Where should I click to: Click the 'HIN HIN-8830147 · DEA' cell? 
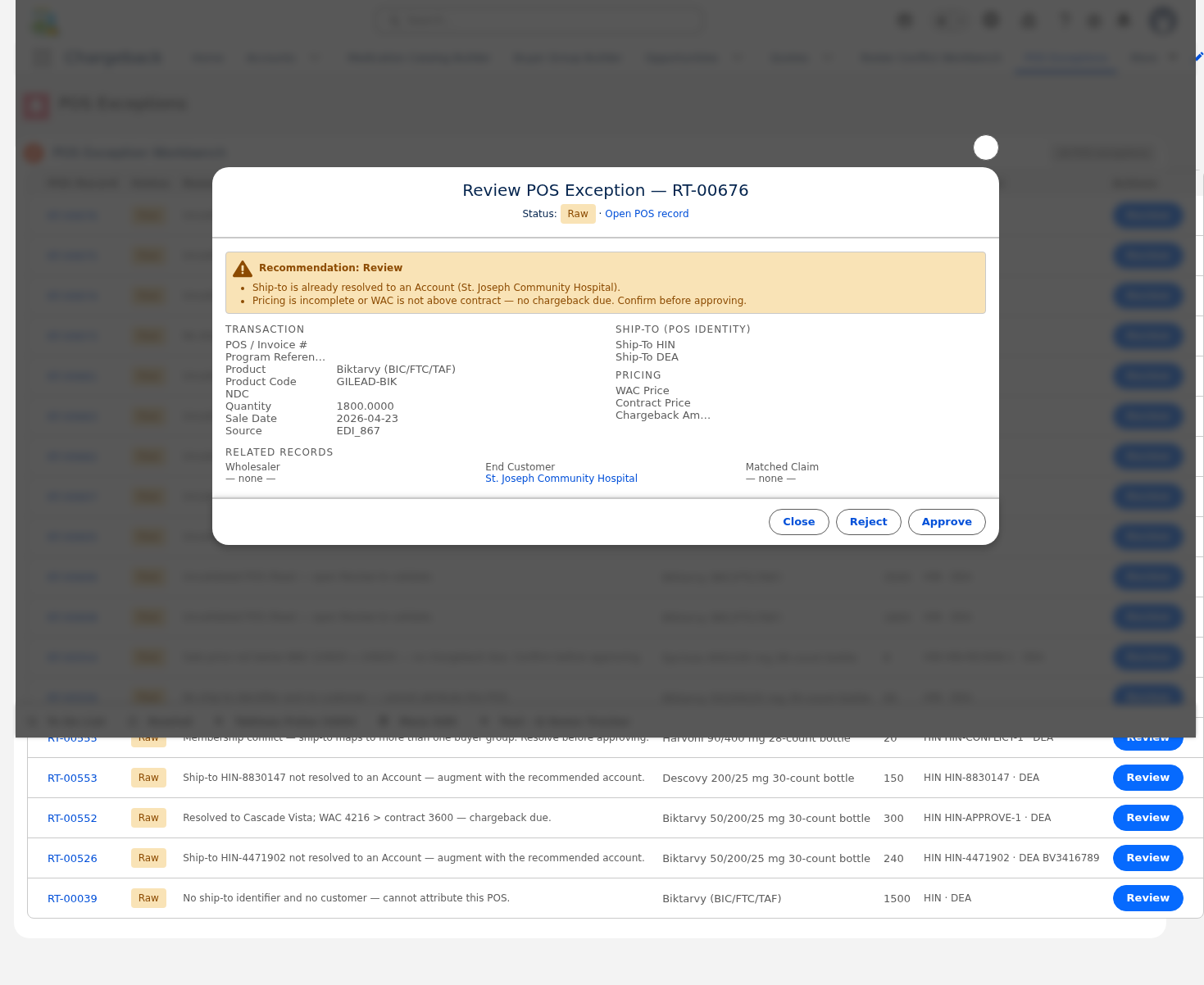click(x=981, y=778)
